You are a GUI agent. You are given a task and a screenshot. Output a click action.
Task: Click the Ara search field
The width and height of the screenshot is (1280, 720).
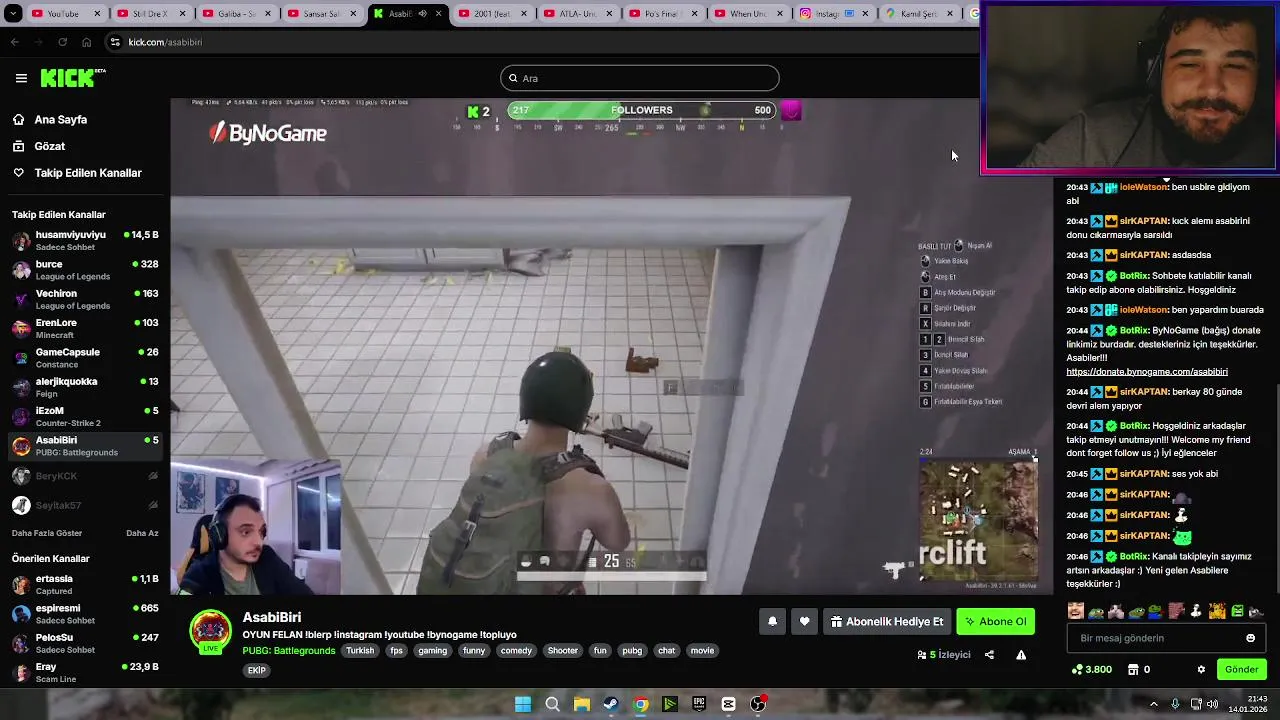(x=640, y=78)
